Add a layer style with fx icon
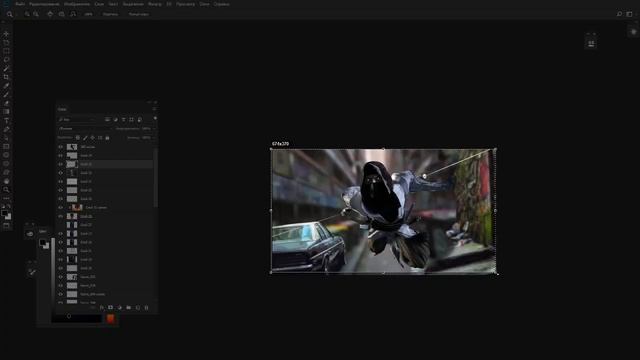The image size is (640, 360). (x=102, y=307)
